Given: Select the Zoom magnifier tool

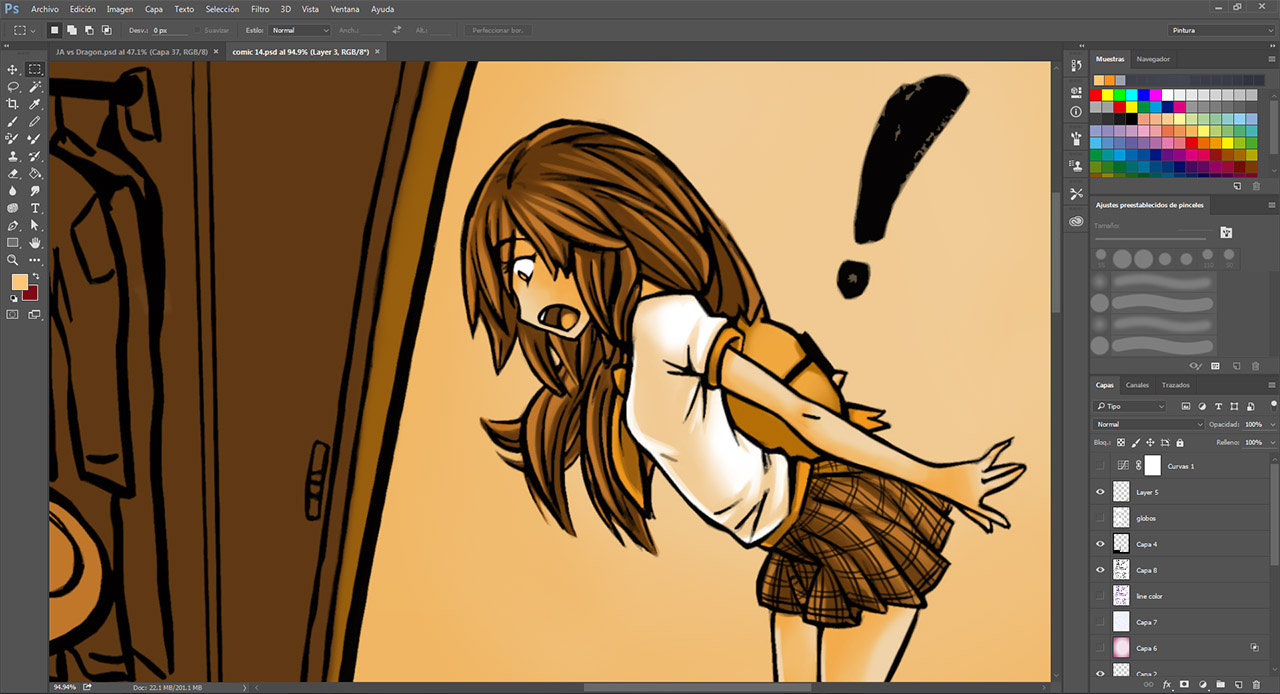Looking at the screenshot, I should [13, 260].
